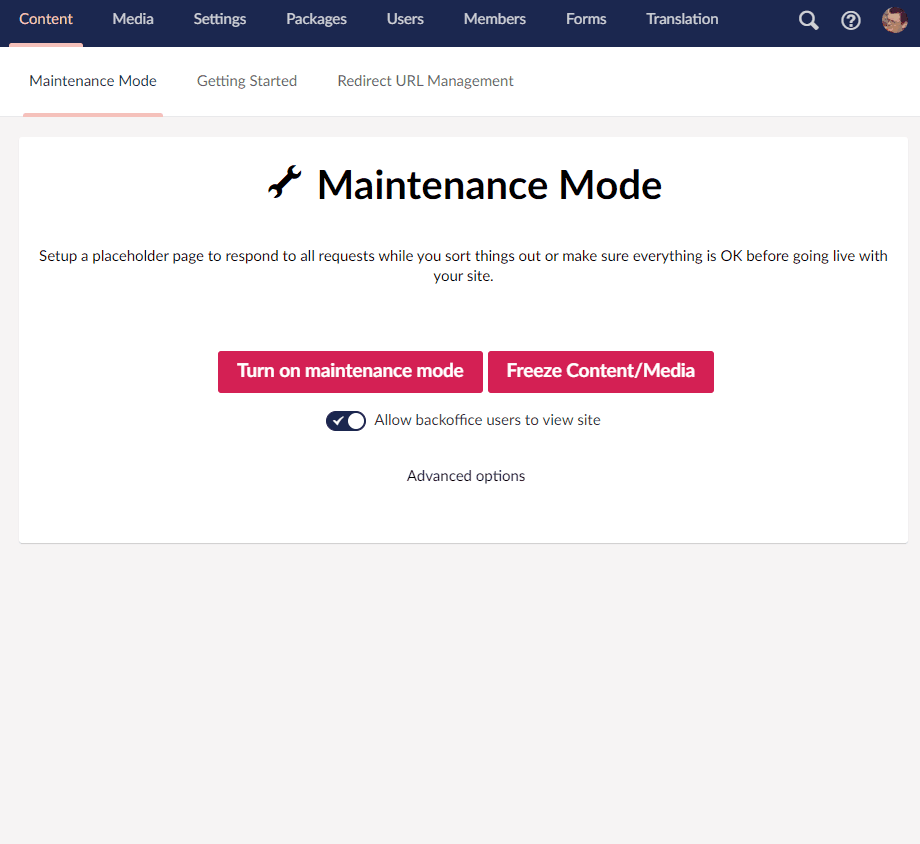Image resolution: width=920 pixels, height=844 pixels.
Task: Open the Redirect URL Management tab
Action: [x=425, y=81]
